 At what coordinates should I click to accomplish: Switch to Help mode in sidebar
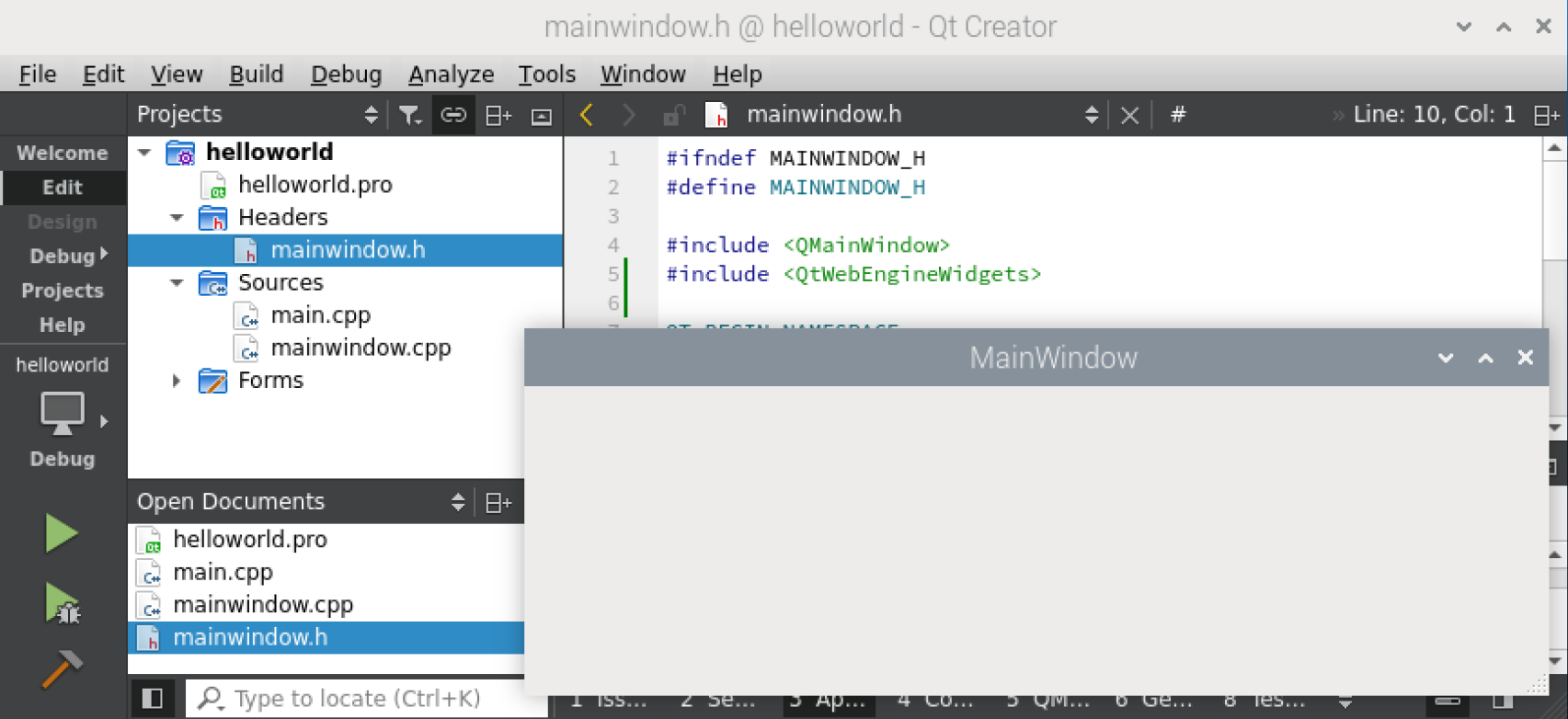[63, 325]
